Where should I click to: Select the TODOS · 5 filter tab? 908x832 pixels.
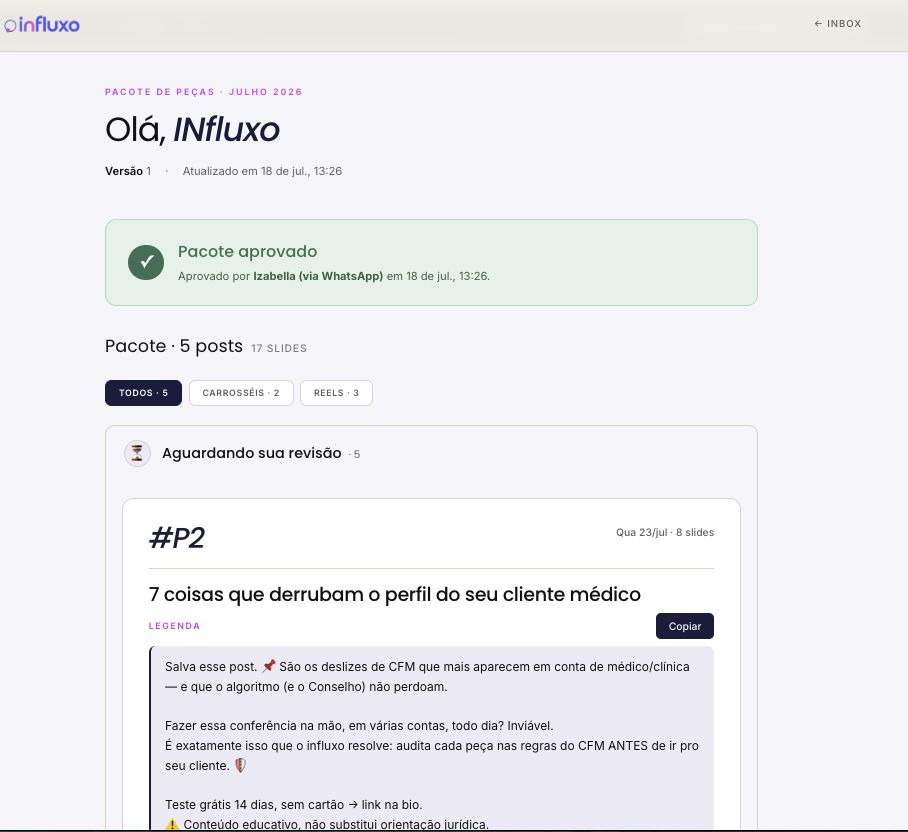click(x=143, y=393)
